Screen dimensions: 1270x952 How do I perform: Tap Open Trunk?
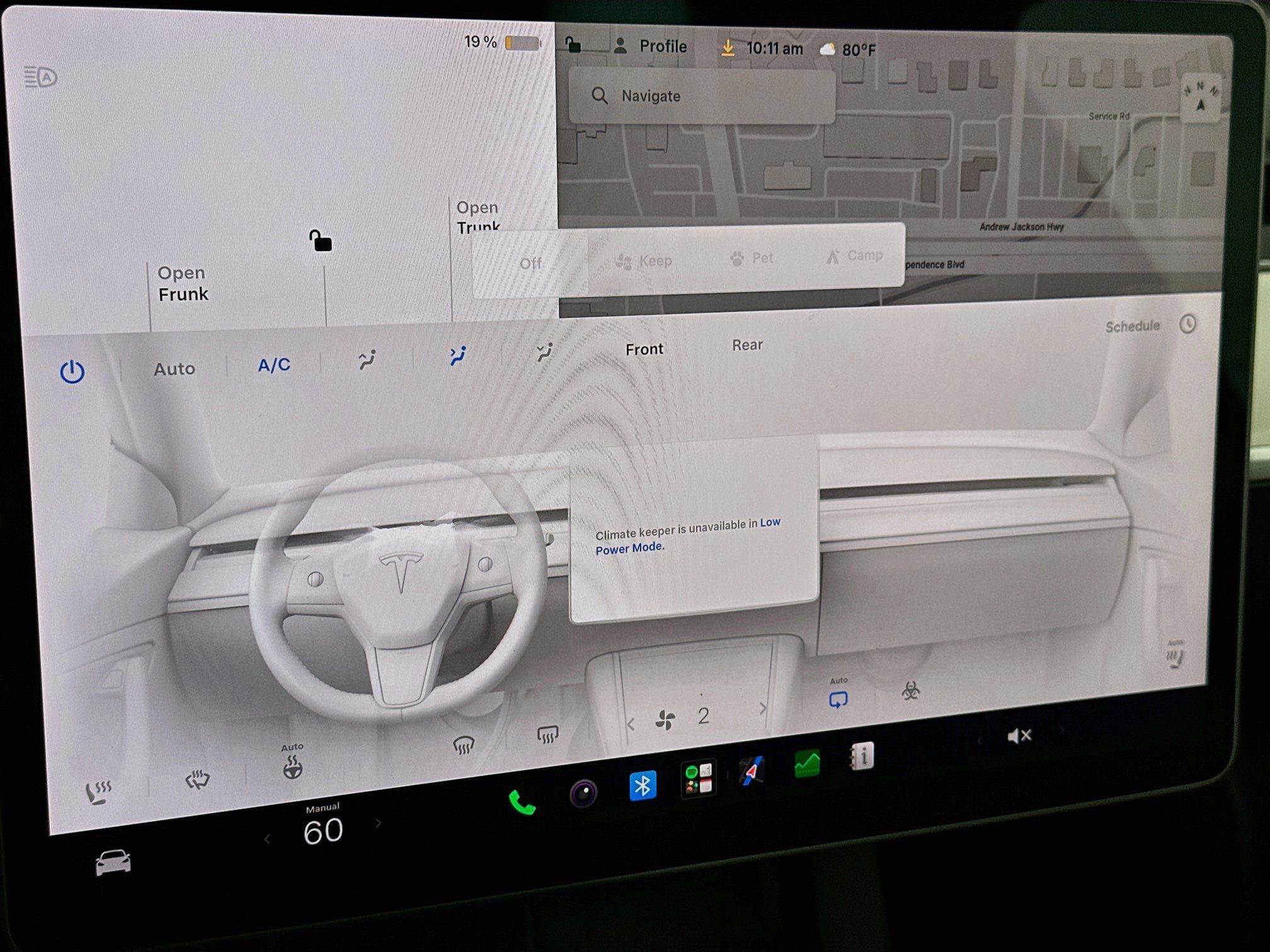pyautogui.click(x=478, y=217)
